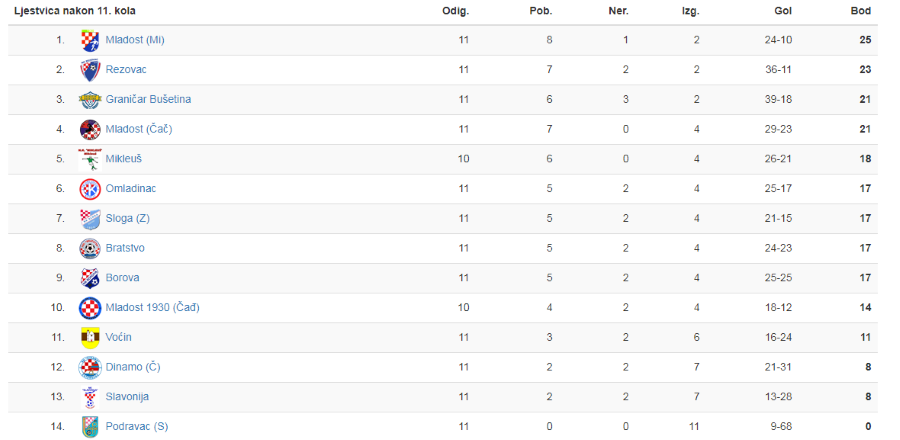This screenshot has width=900, height=440.
Task: Click the Graničar Bušetina club crest
Action: click(90, 100)
